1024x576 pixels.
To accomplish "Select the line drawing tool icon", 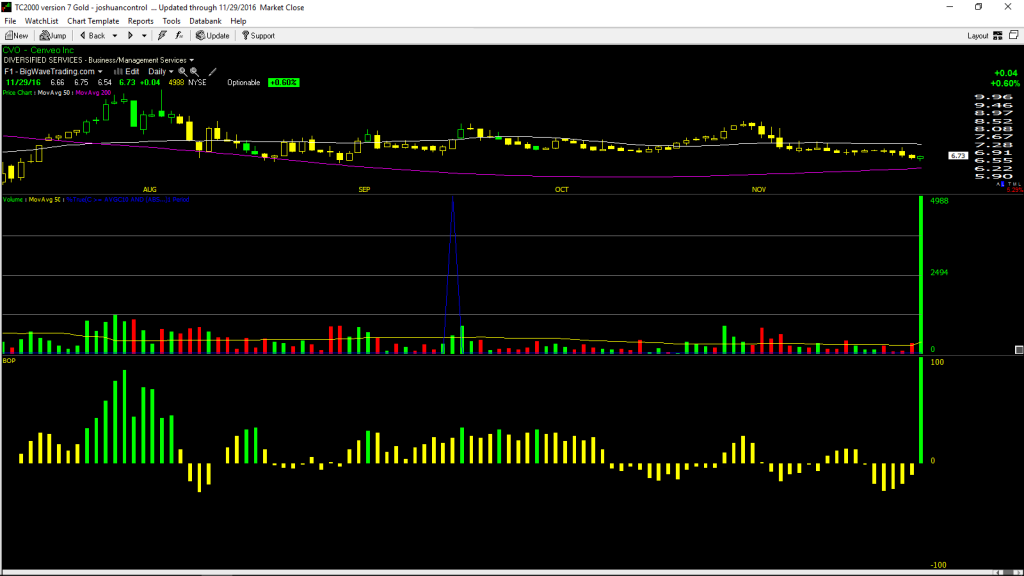I will click(212, 72).
